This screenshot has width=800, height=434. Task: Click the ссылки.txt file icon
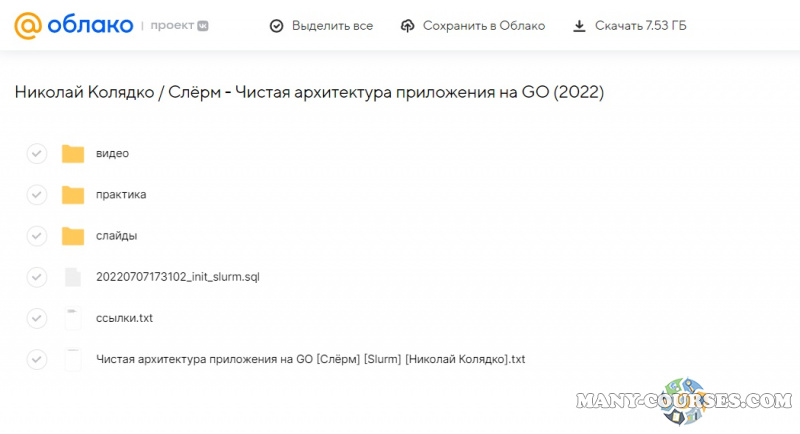pos(72,318)
